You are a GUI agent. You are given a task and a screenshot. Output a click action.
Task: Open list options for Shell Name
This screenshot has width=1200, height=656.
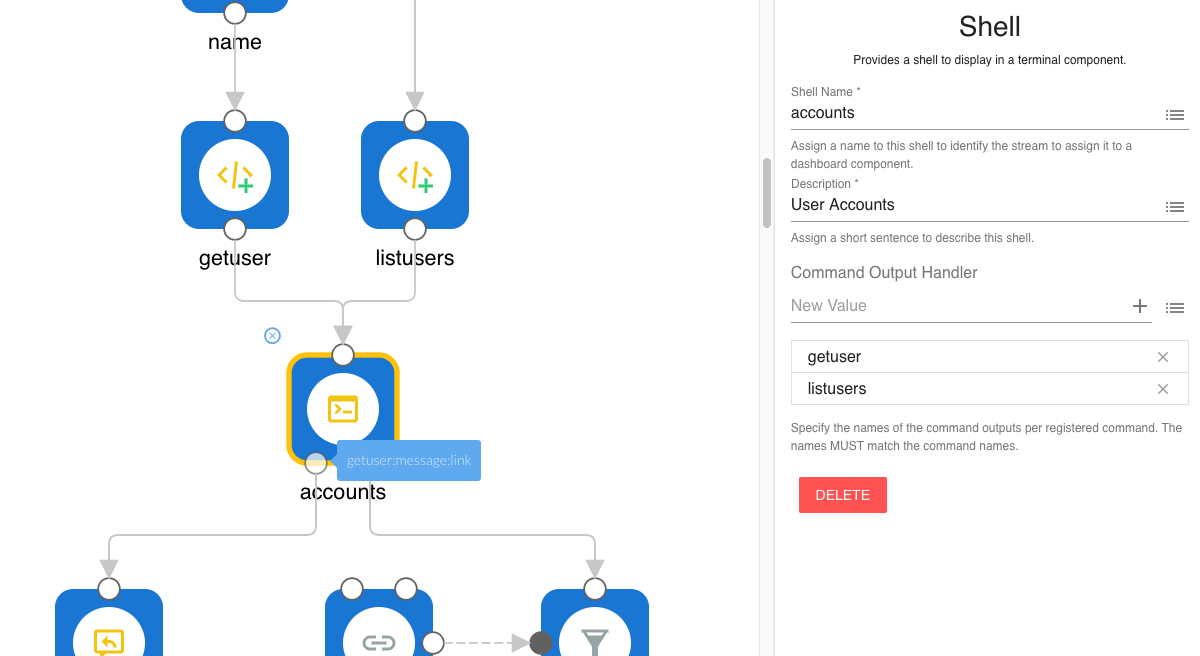coord(1175,115)
